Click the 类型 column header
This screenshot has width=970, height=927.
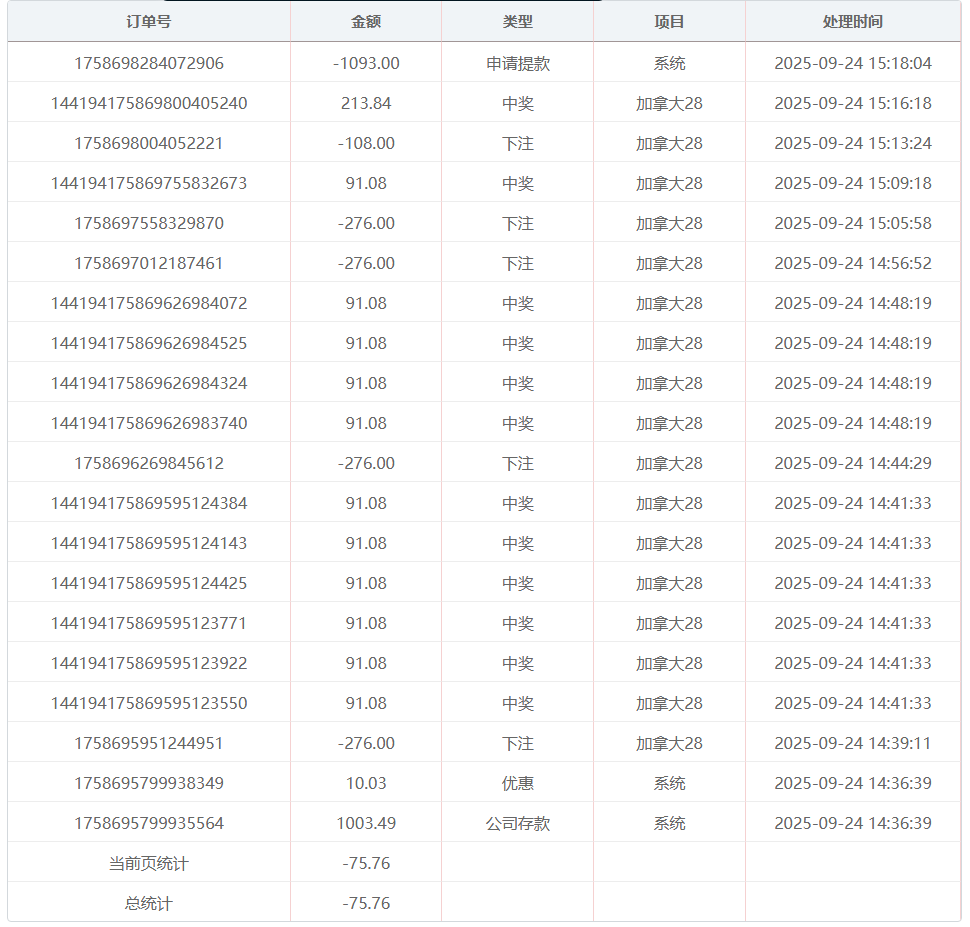(516, 21)
